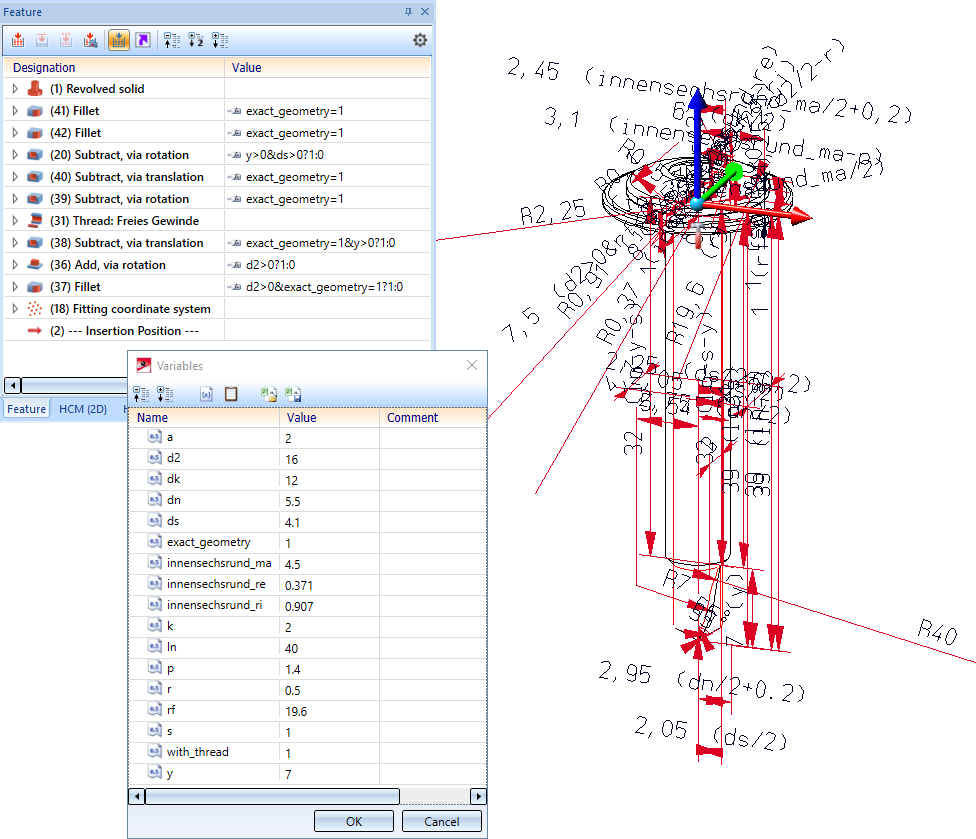The image size is (976, 839).
Task: Toggle the highlighted orange feature button
Action: tap(119, 40)
